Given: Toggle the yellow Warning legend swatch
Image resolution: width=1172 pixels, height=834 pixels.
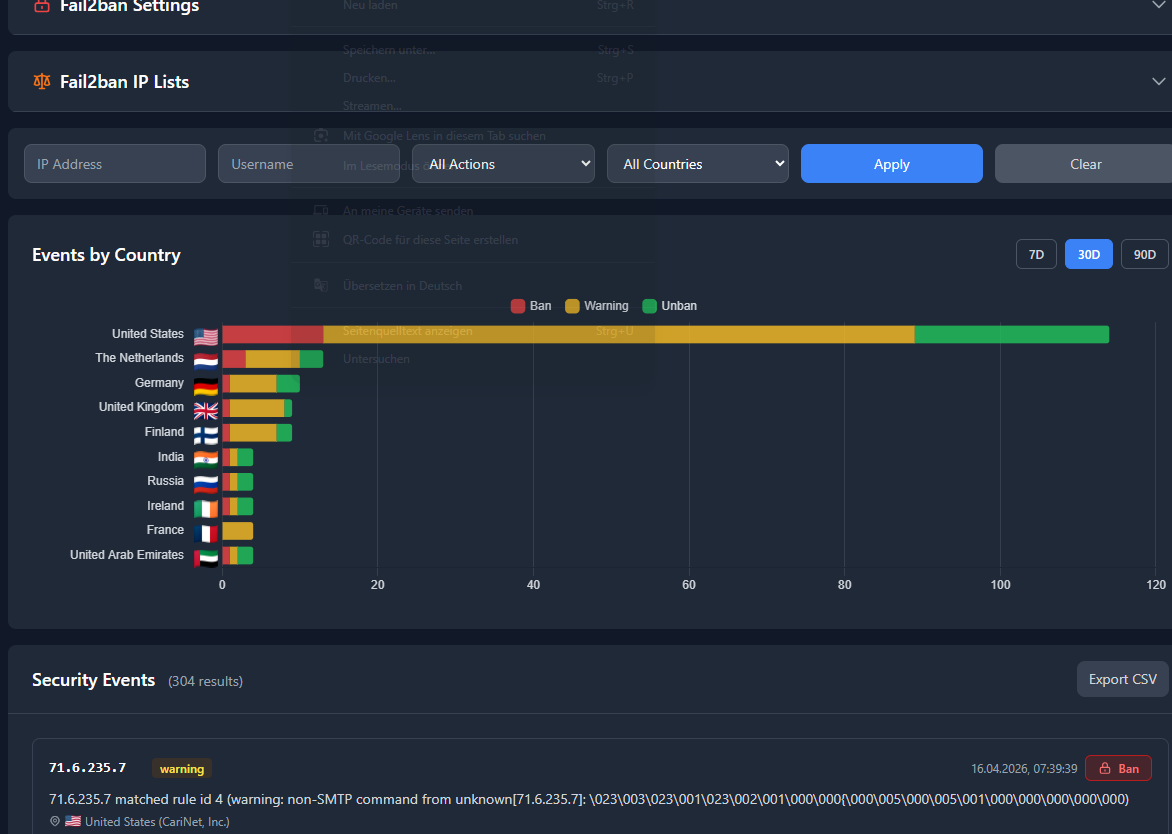Looking at the screenshot, I should click(572, 306).
